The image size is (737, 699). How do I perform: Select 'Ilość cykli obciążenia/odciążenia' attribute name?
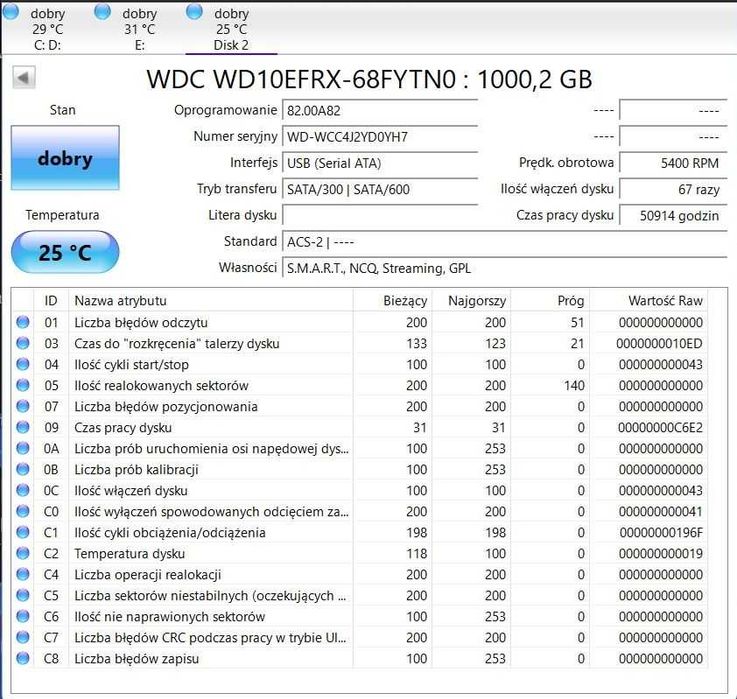point(170,533)
